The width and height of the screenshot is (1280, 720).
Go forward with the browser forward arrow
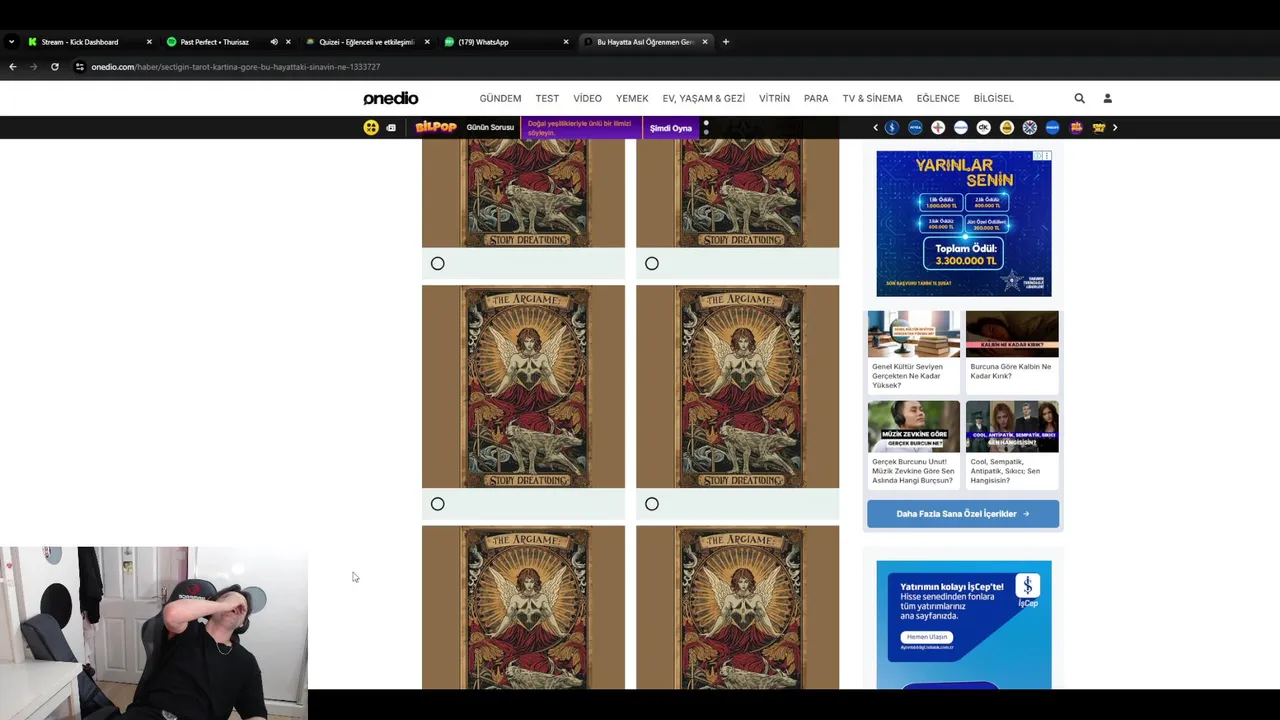pos(33,67)
